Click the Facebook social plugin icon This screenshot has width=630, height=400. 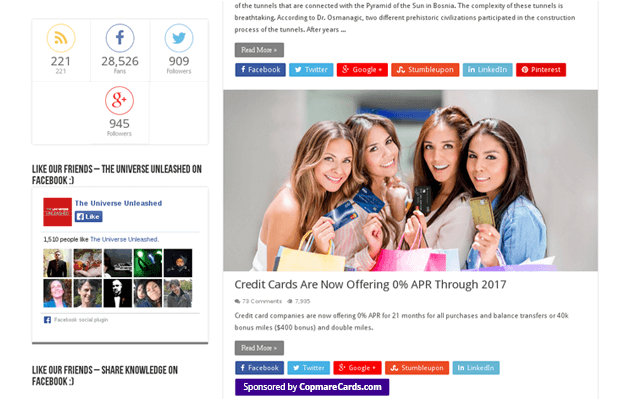pyautogui.click(x=47, y=320)
